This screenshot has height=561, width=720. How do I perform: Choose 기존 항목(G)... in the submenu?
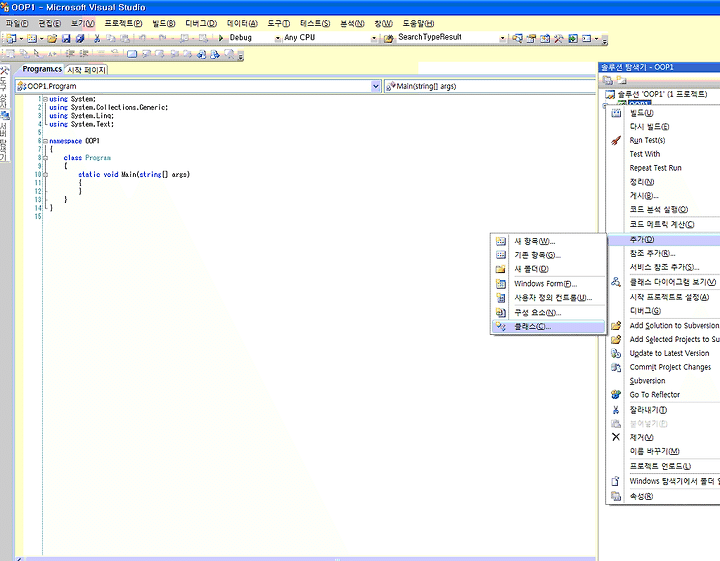coord(548,255)
